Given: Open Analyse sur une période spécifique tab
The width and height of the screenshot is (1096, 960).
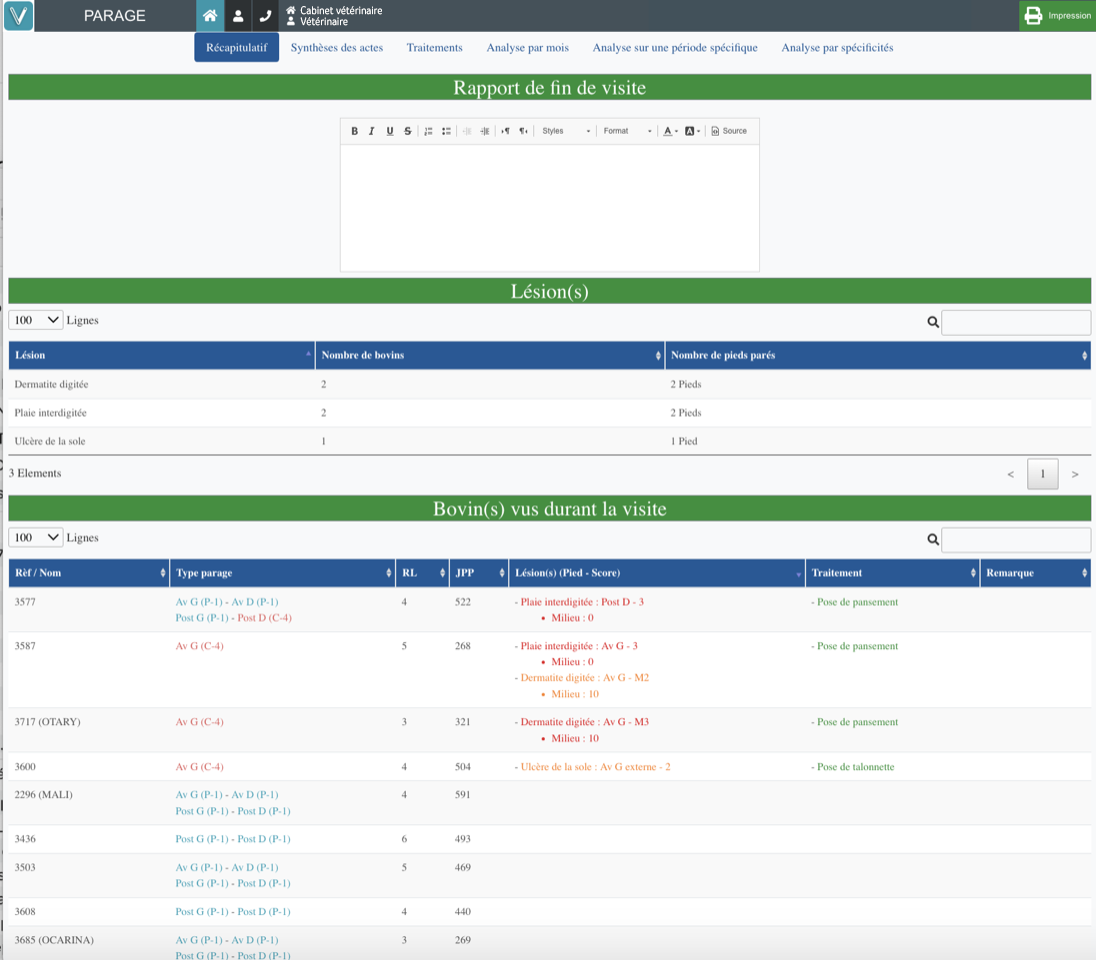Looking at the screenshot, I should pos(675,48).
